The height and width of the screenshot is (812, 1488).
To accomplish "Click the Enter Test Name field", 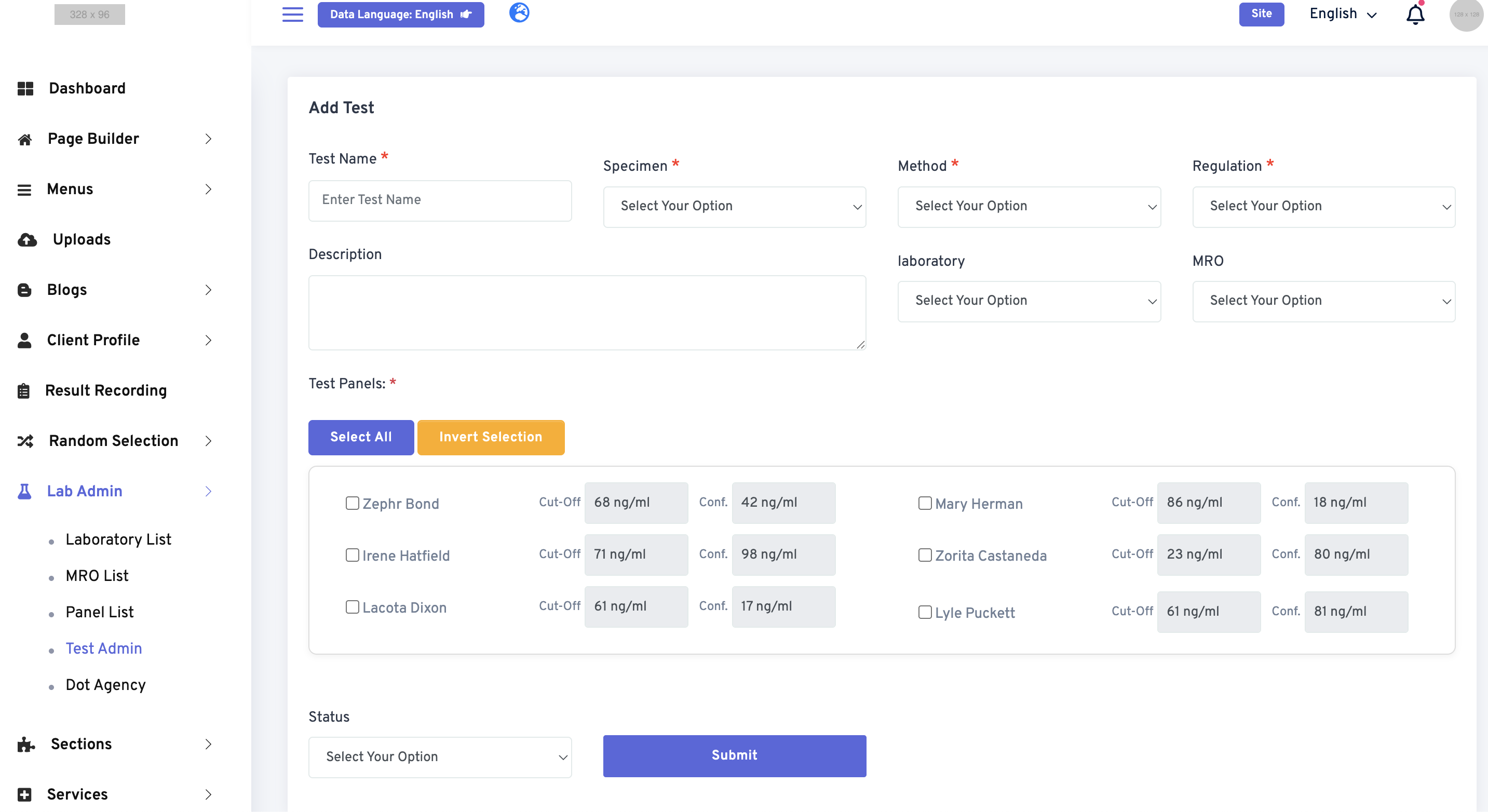I will (440, 200).
